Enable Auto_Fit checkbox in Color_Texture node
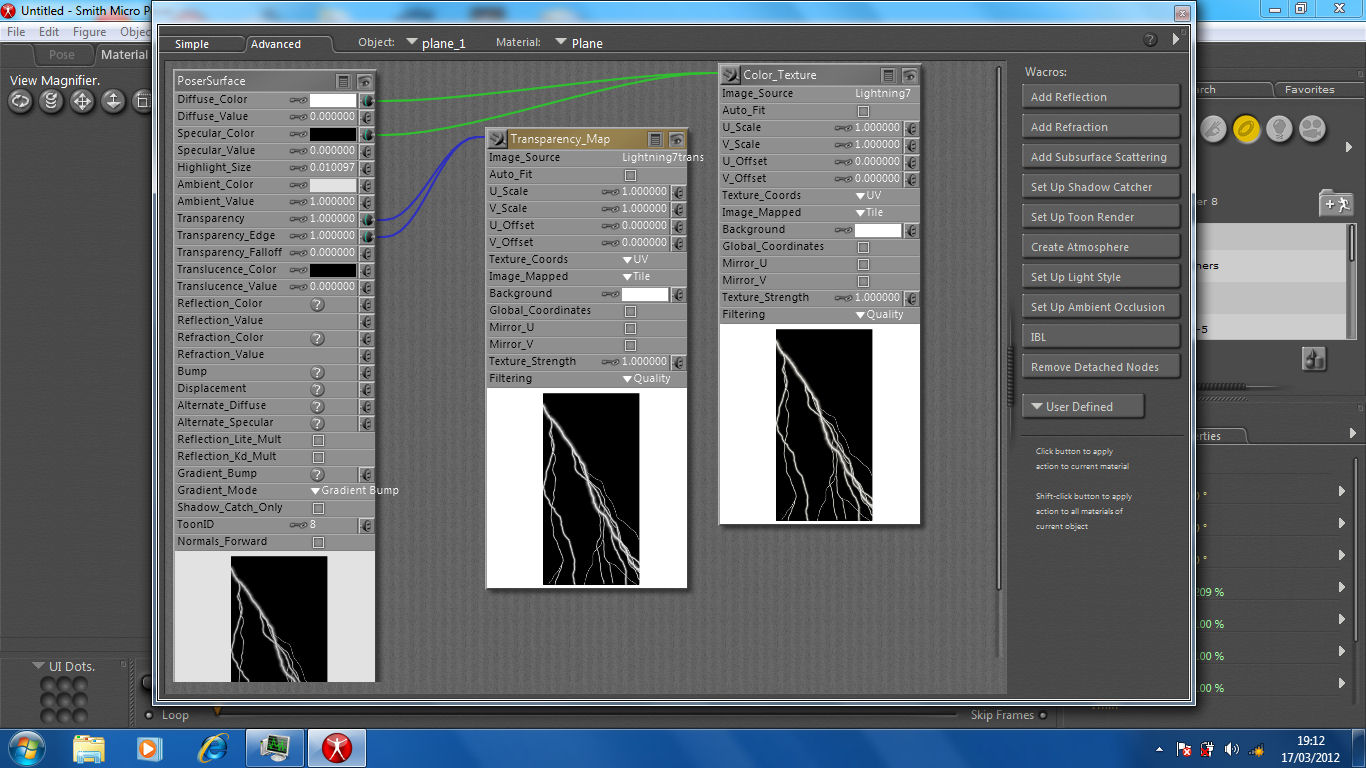This screenshot has height=768, width=1366. click(863, 111)
